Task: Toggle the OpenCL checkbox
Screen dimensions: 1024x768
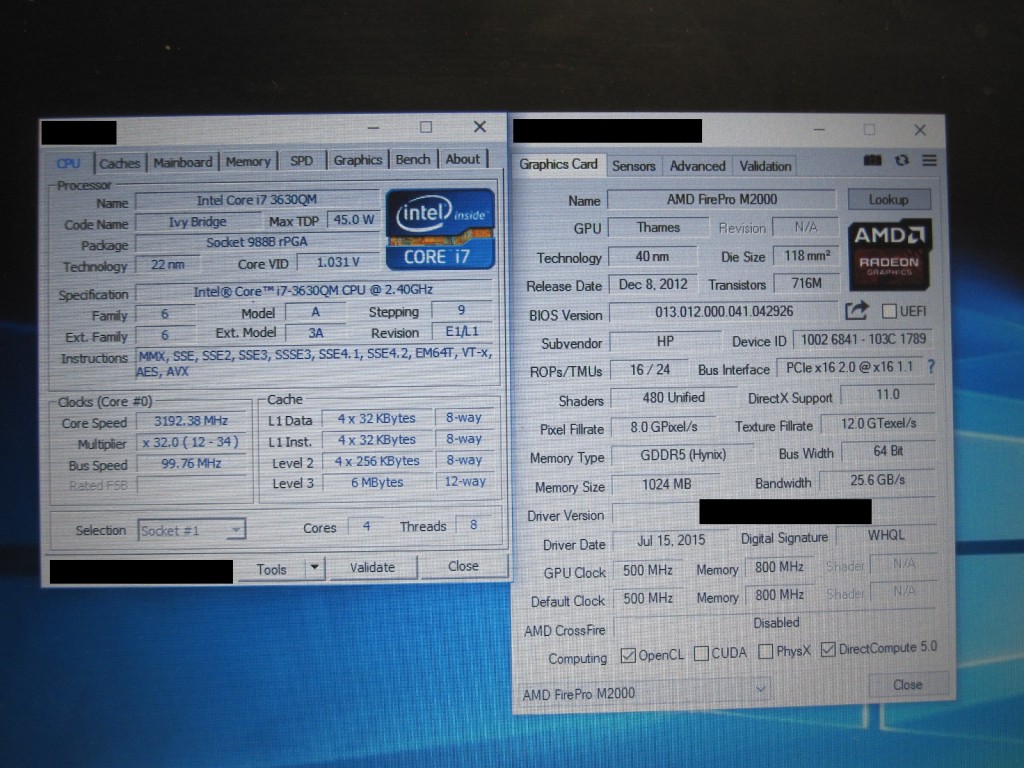Action: coord(628,655)
